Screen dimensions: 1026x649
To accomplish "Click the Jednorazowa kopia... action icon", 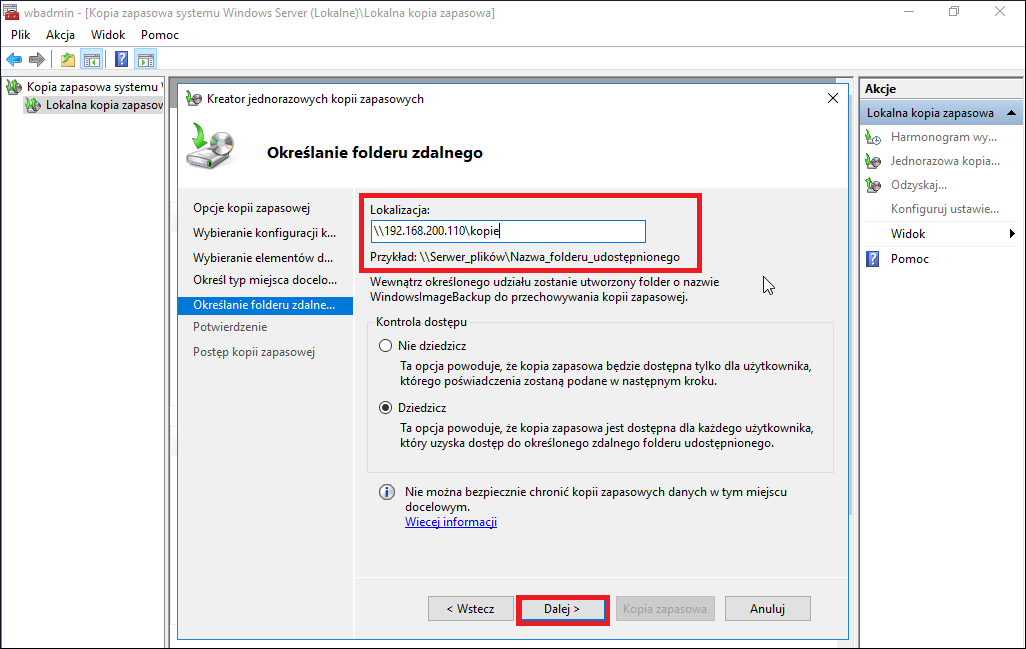I will click(873, 161).
